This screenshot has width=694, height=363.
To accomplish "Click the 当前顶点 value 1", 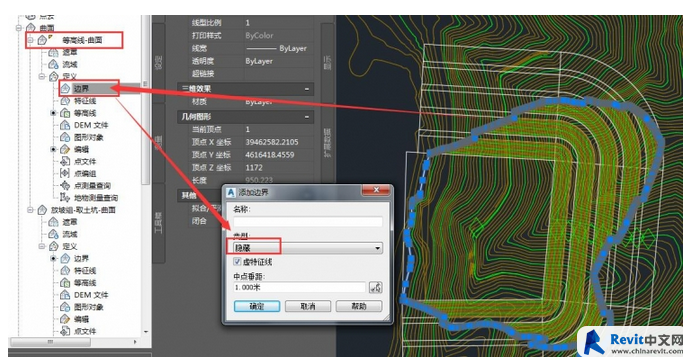I will tap(247, 129).
